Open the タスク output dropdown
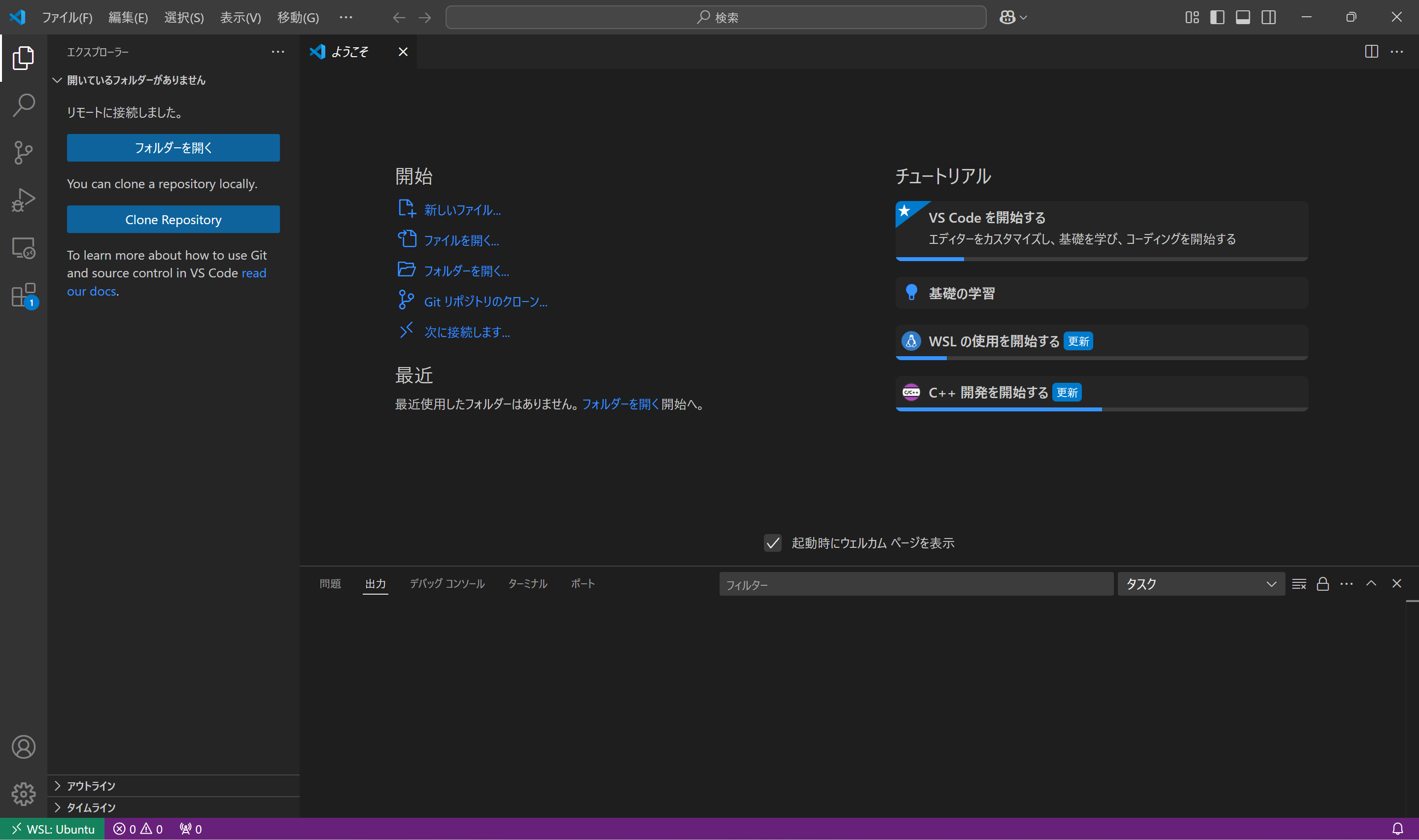 1201,584
